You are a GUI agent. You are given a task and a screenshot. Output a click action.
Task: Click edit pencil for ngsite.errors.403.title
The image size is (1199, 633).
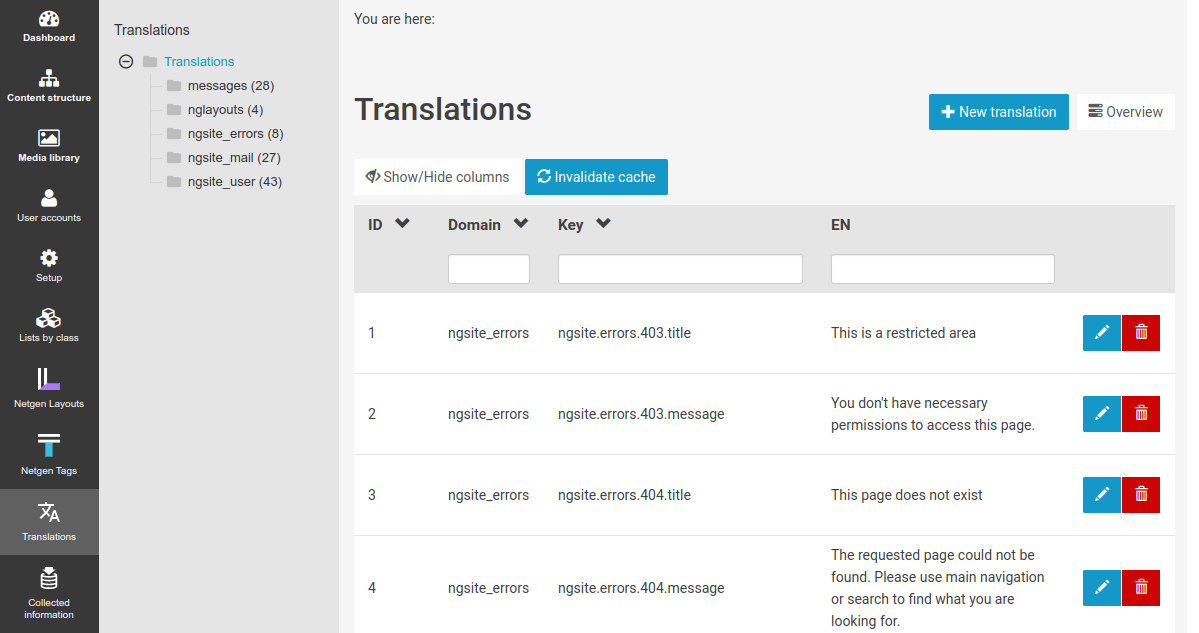pyautogui.click(x=1101, y=333)
